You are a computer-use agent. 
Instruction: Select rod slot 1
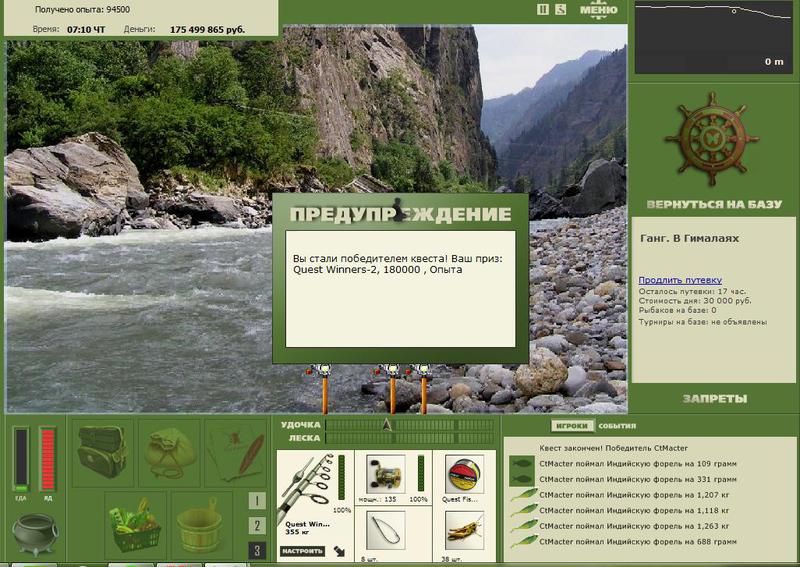[257, 501]
